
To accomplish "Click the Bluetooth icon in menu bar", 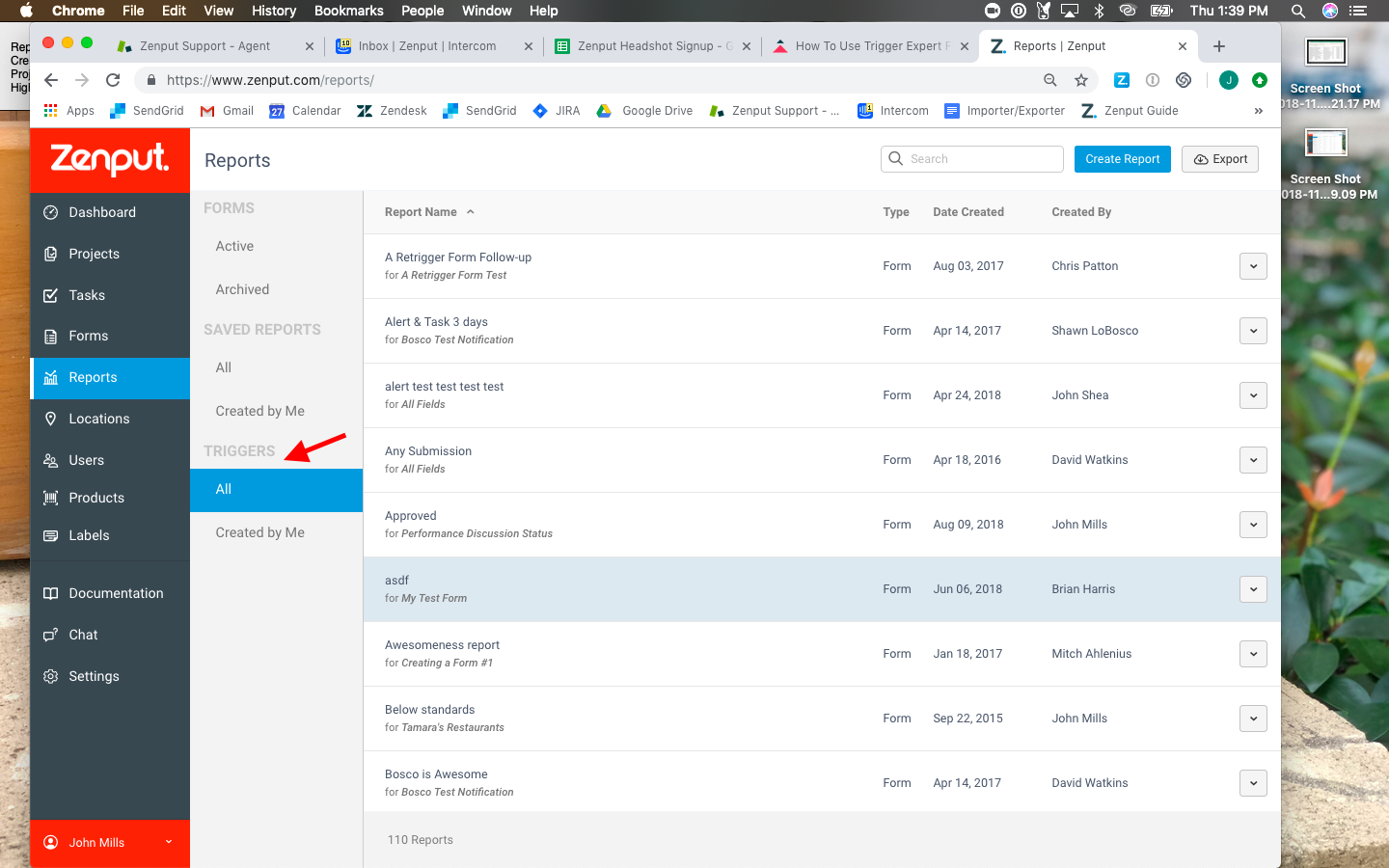I will [x=1099, y=11].
